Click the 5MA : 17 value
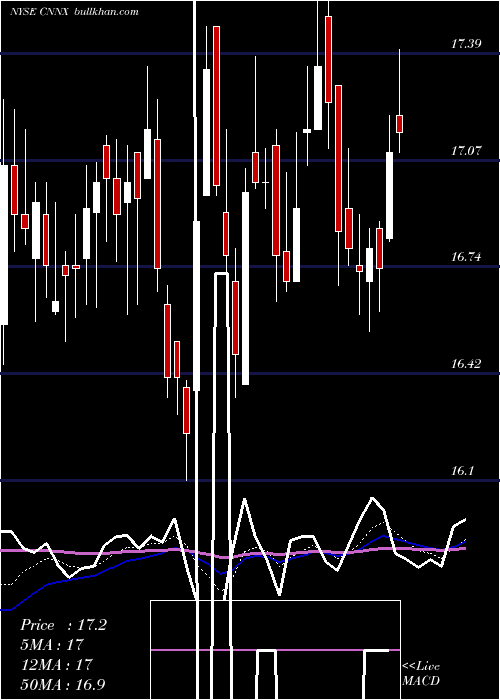Screen dimensions: 500x700 [x=52, y=645]
